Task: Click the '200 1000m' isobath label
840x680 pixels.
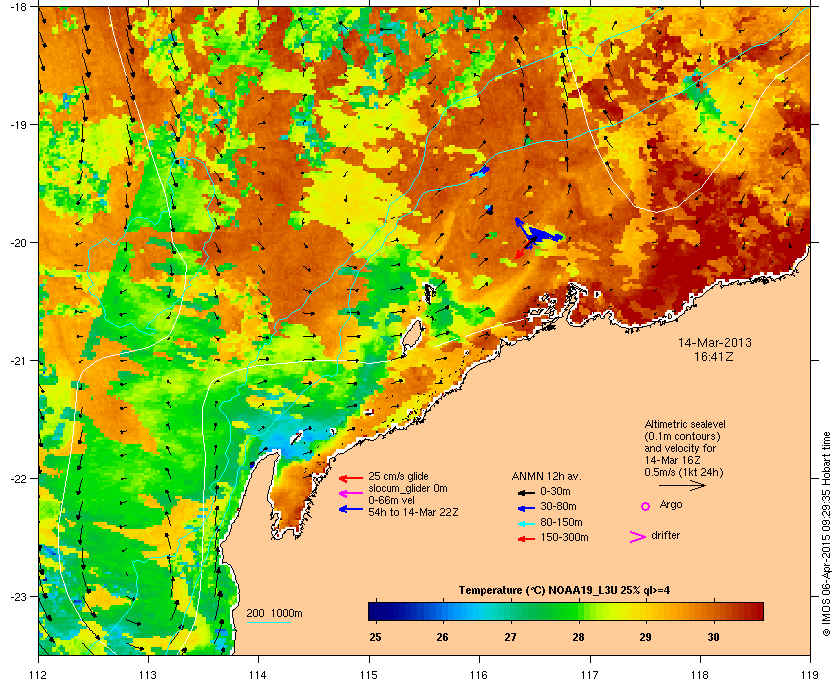Action: pyautogui.click(x=274, y=614)
